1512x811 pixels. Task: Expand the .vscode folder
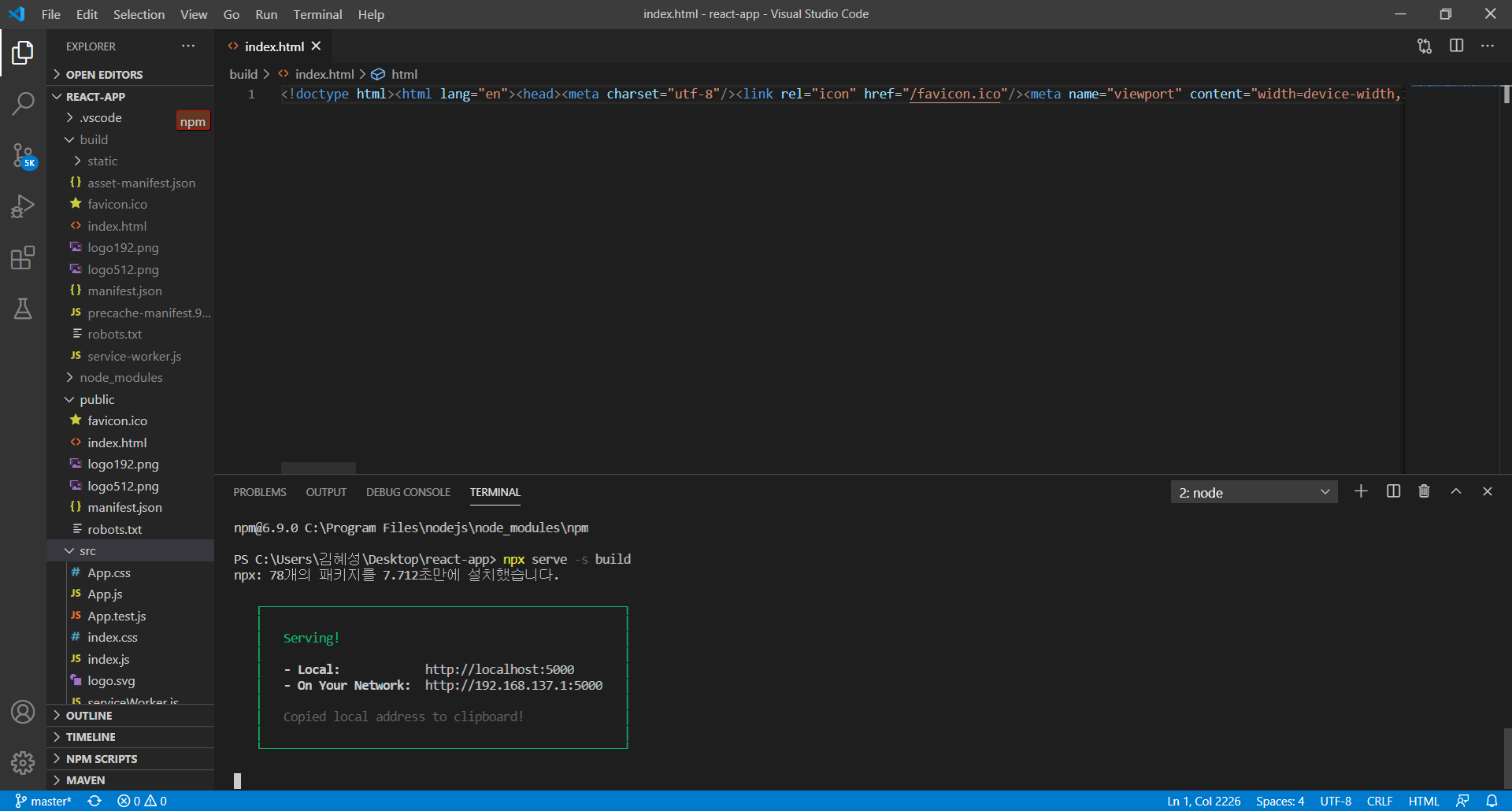pos(101,118)
